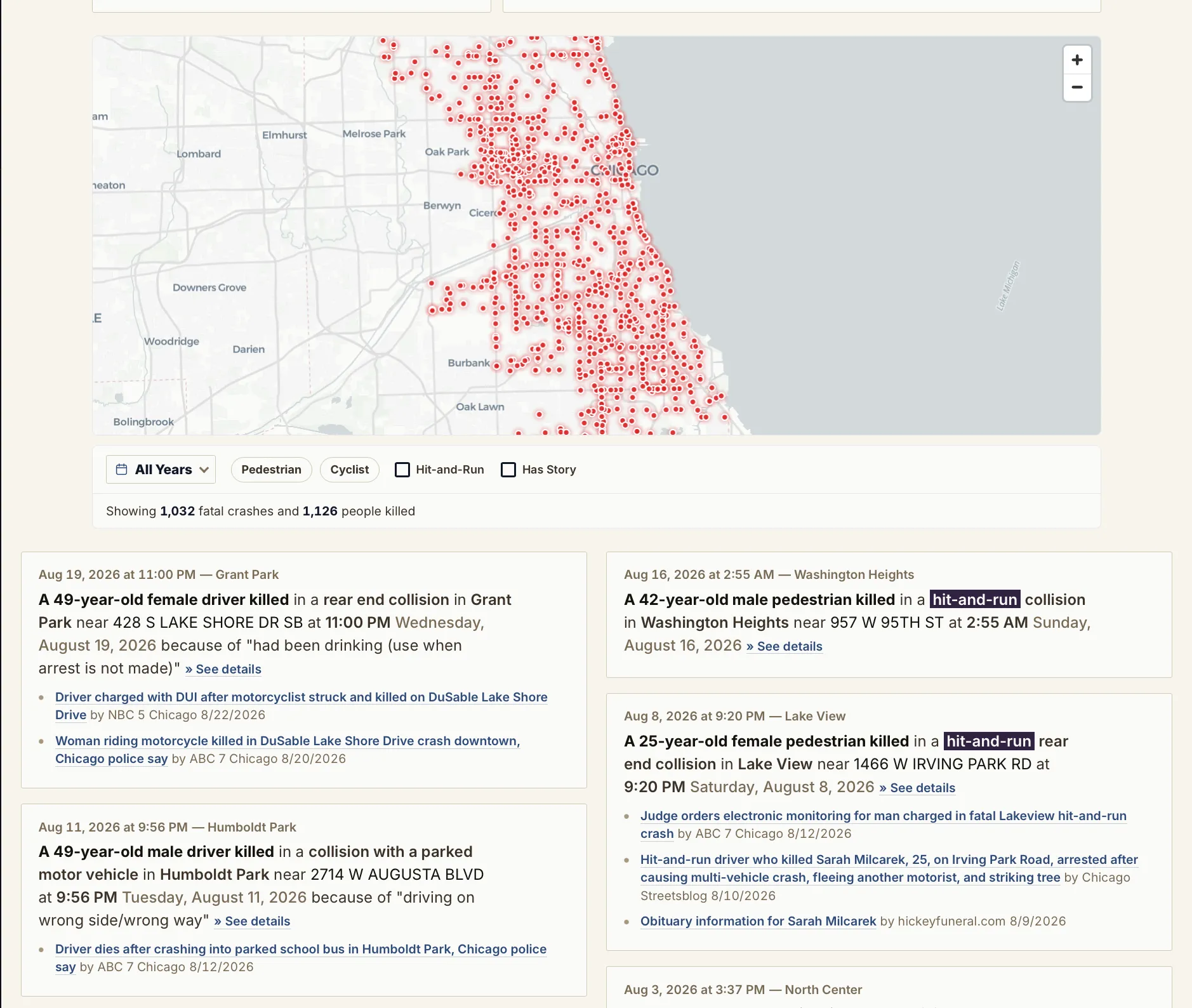The width and height of the screenshot is (1192, 1008).
Task: Click the 1,032 fatal crashes count
Action: (x=177, y=511)
